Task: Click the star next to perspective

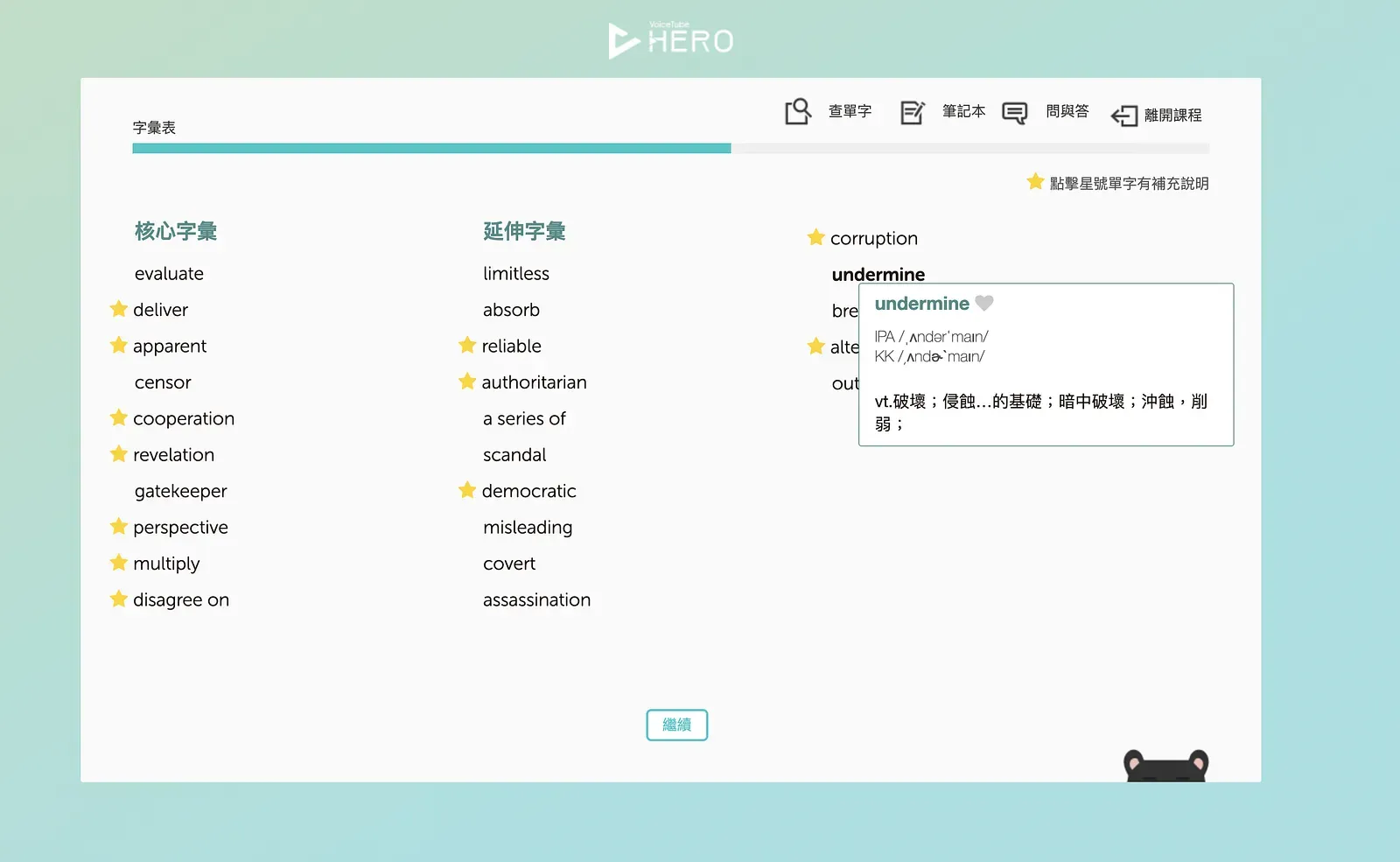Action: [119, 526]
